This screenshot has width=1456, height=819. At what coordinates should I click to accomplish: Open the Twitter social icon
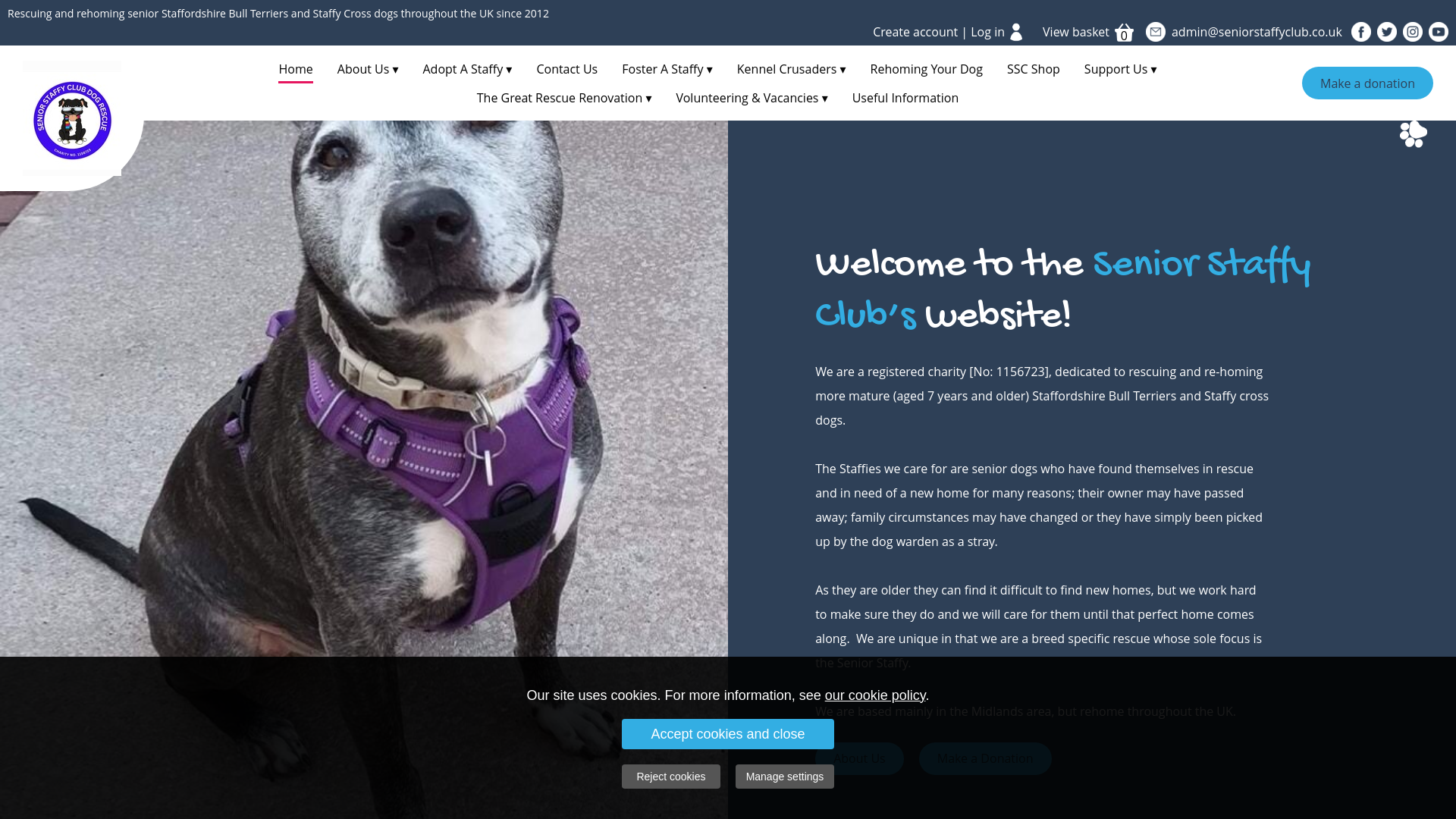pos(1387,32)
